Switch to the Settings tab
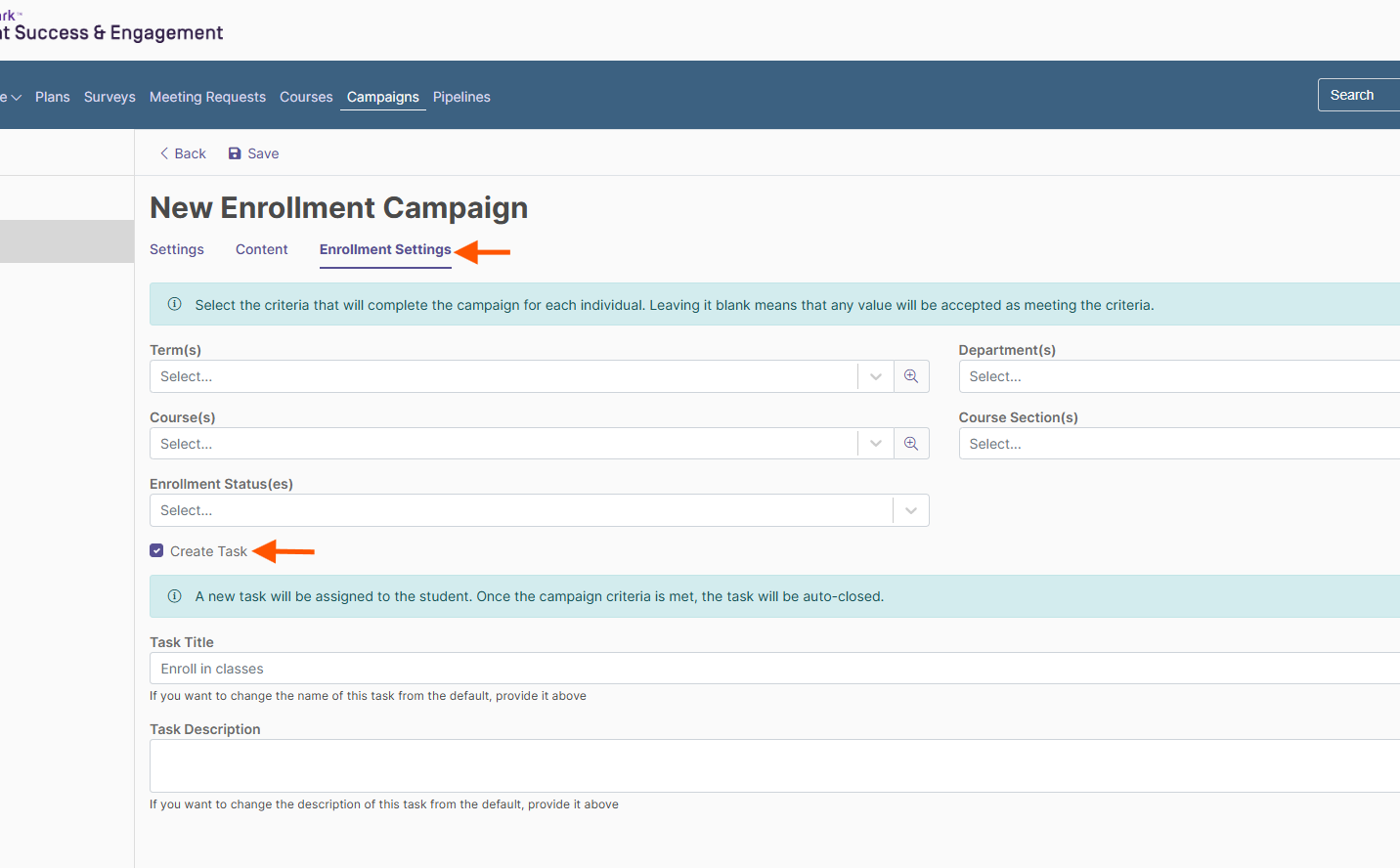 pyautogui.click(x=177, y=249)
